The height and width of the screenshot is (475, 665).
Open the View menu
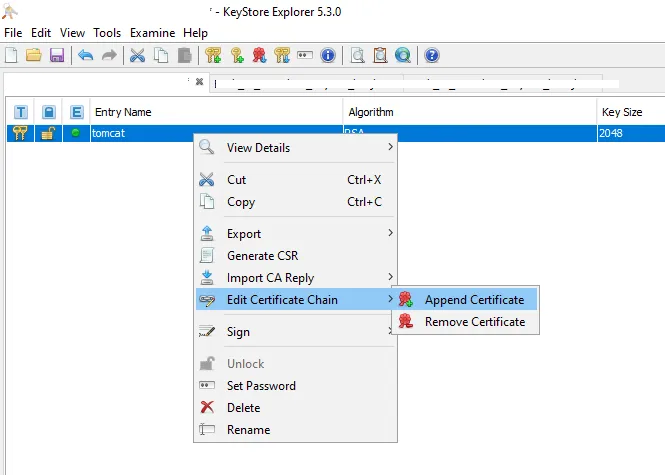coord(72,33)
